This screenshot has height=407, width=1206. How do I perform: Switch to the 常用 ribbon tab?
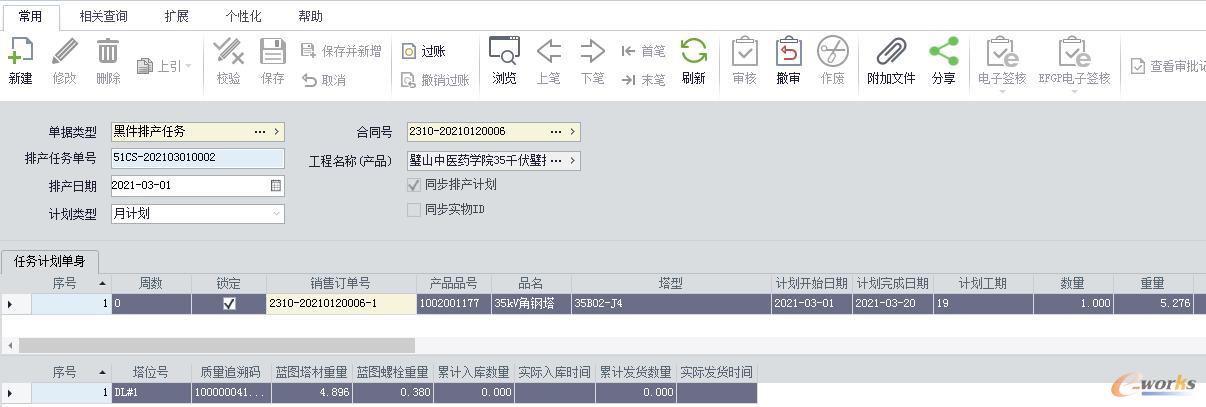pyautogui.click(x=30, y=16)
